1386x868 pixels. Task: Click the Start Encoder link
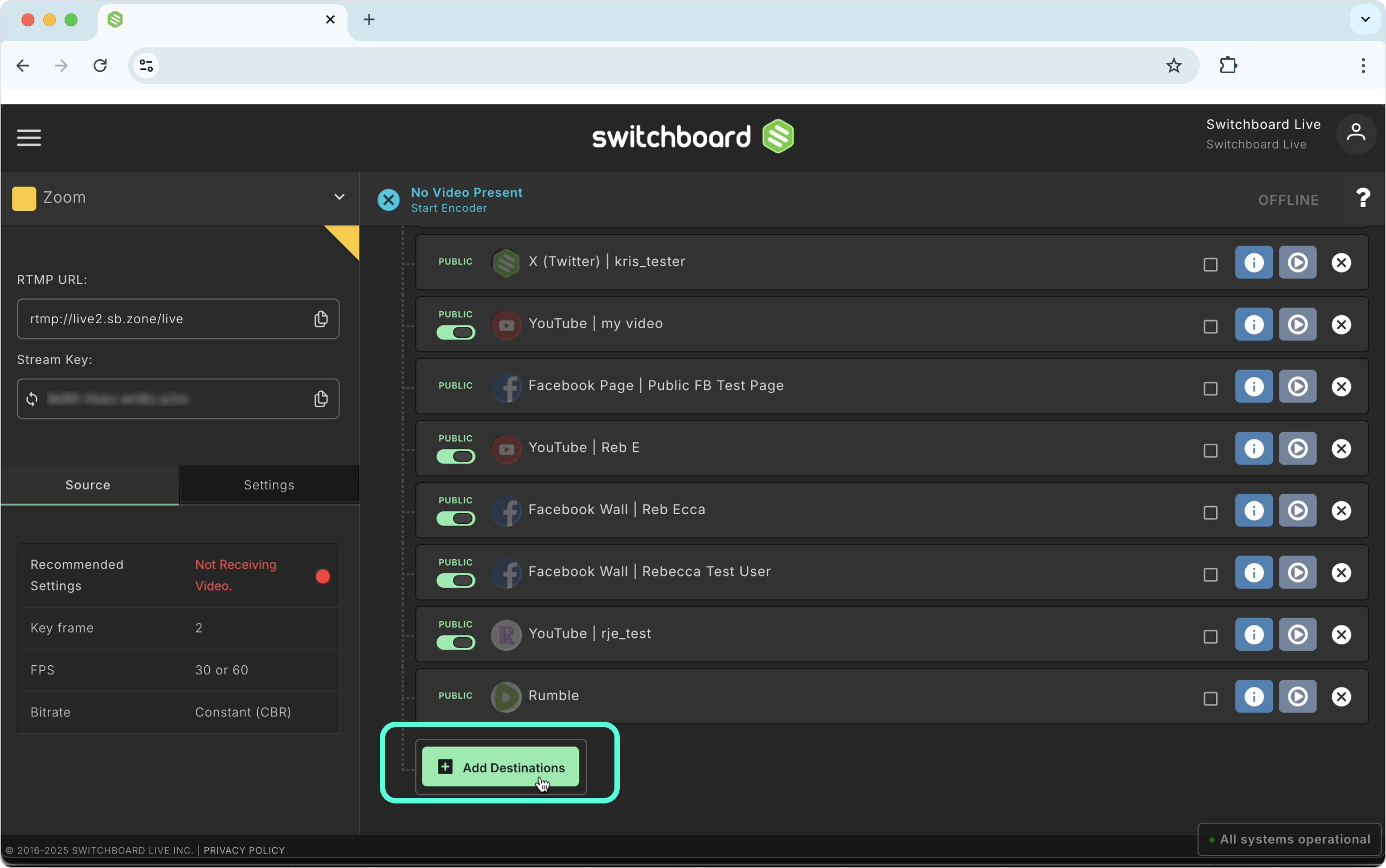pyautogui.click(x=448, y=208)
